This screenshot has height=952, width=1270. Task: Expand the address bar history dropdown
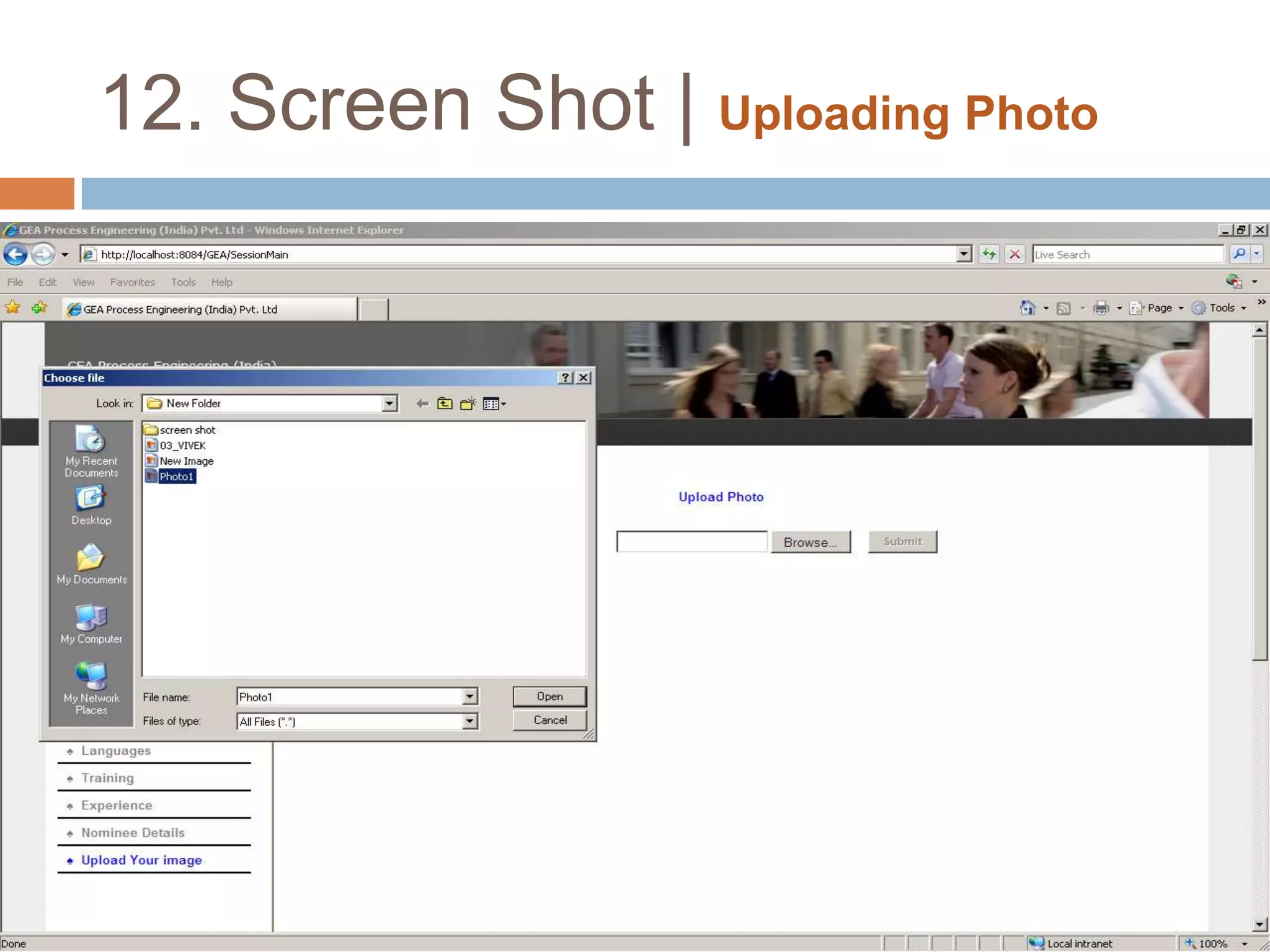click(964, 254)
